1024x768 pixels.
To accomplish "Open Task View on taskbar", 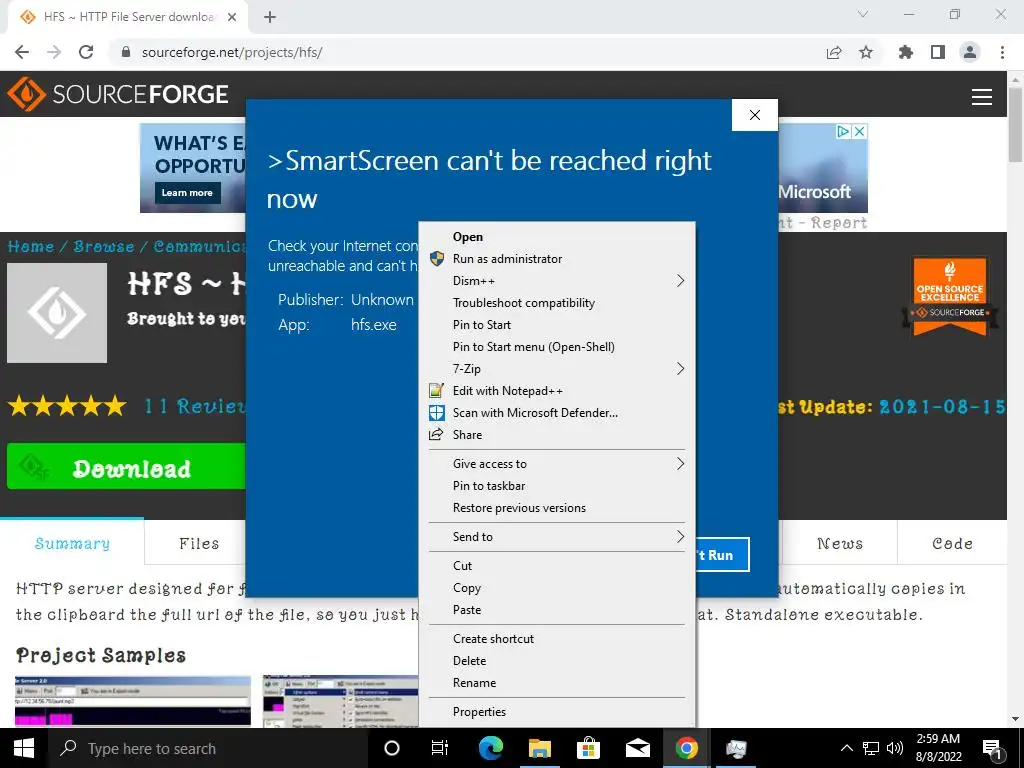I will 440,748.
